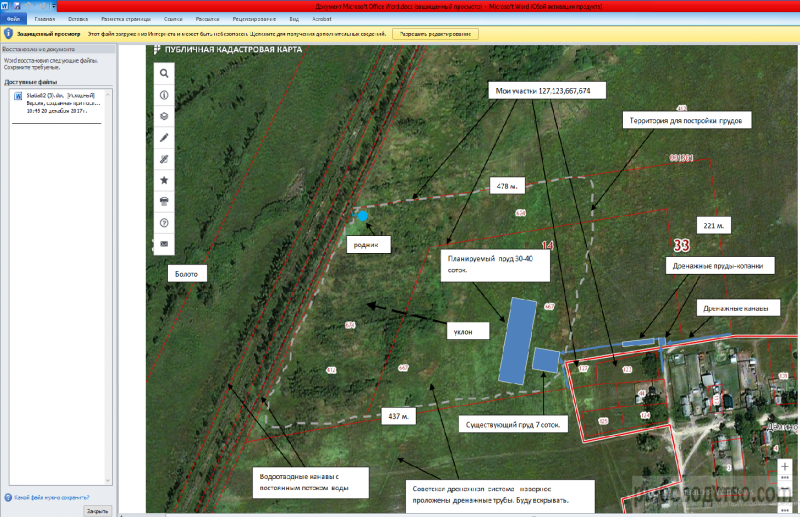Switch to the Вставка ribbon tab
800x517 pixels.
76,19
